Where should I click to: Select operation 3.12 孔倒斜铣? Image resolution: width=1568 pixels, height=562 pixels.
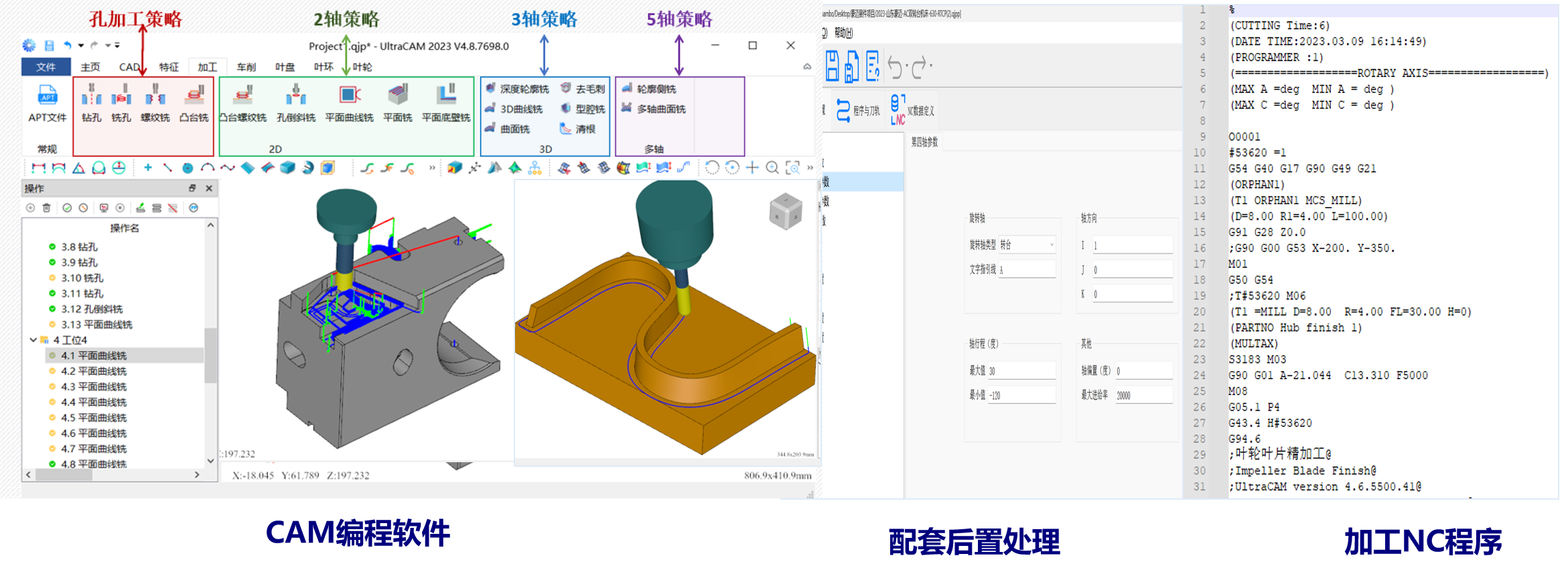tap(92, 309)
